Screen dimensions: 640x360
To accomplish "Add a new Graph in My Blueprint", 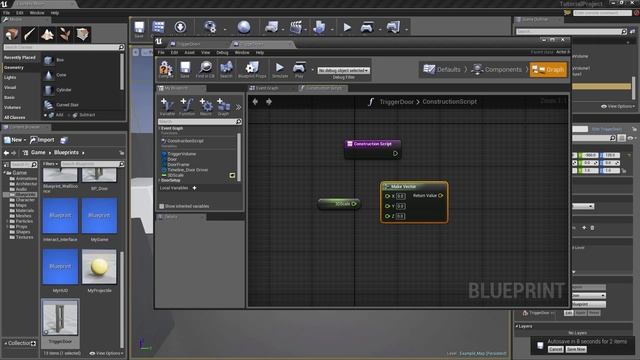I will 223,106.
